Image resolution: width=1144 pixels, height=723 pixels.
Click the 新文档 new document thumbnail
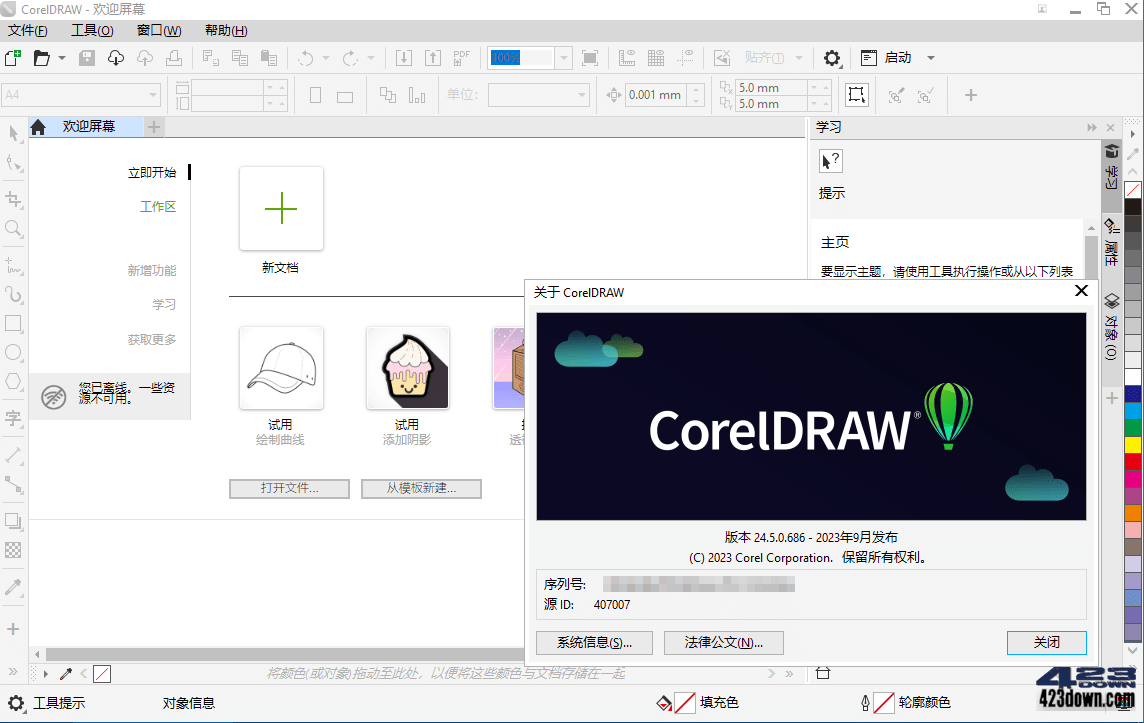[280, 209]
